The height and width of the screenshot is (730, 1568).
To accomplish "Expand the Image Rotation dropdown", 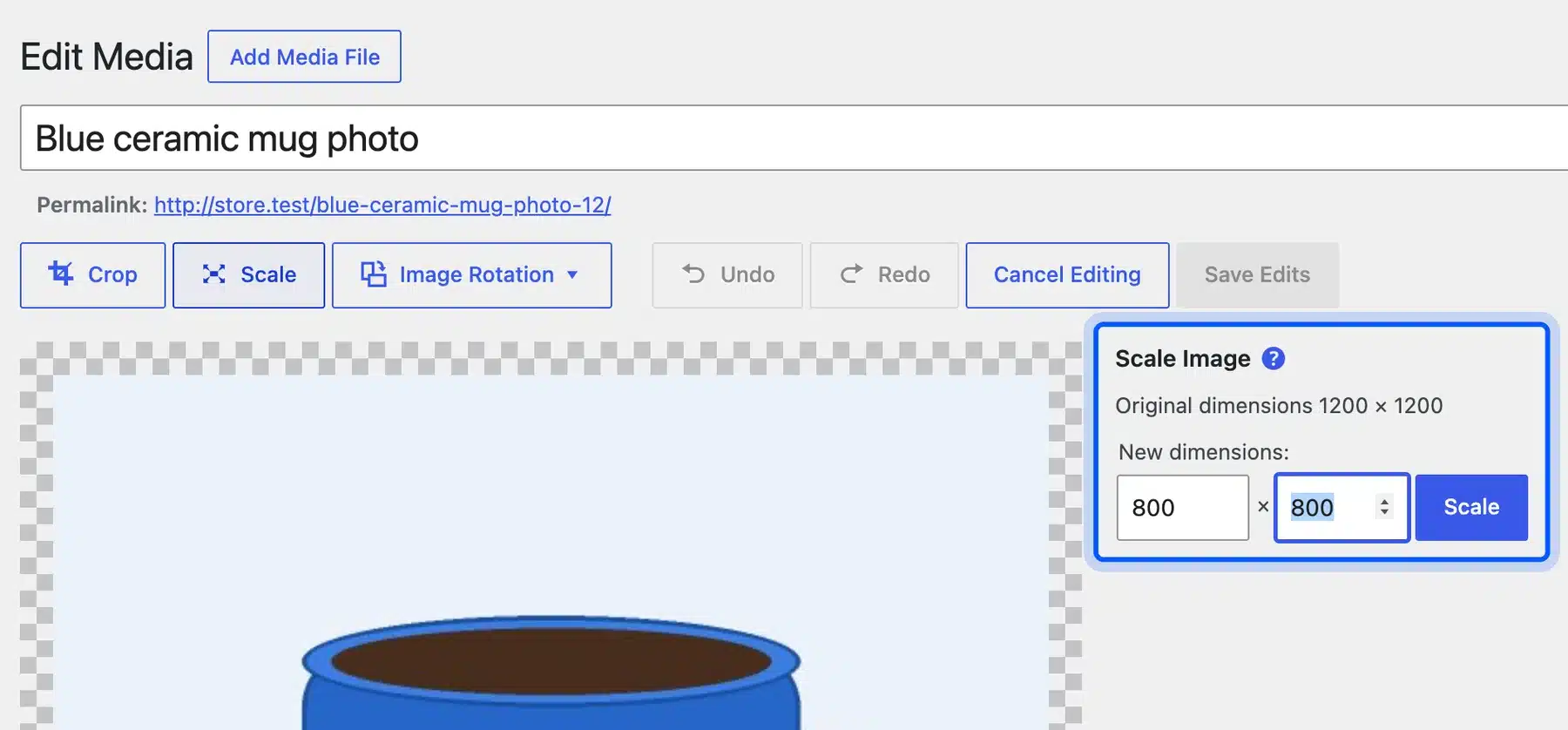I will pos(472,275).
